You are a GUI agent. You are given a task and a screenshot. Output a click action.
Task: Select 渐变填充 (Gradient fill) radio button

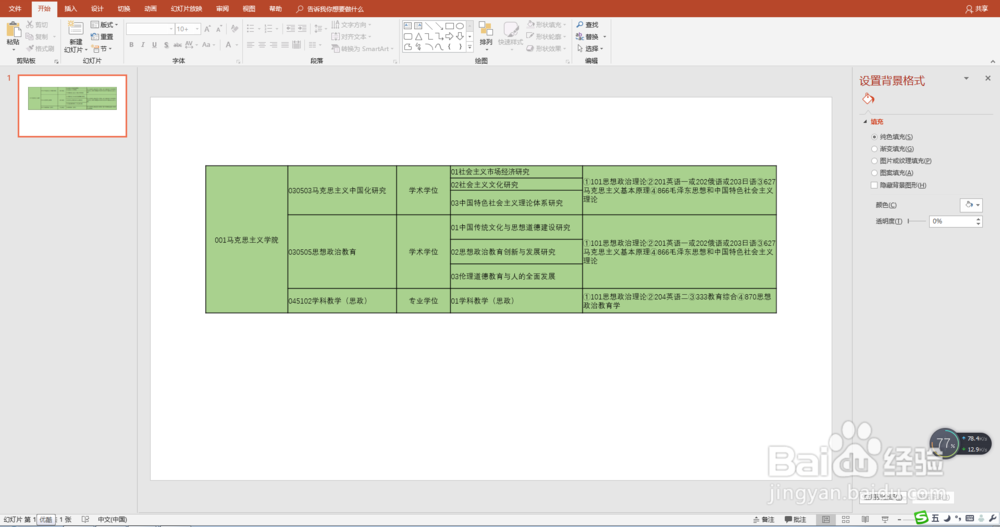coord(874,149)
